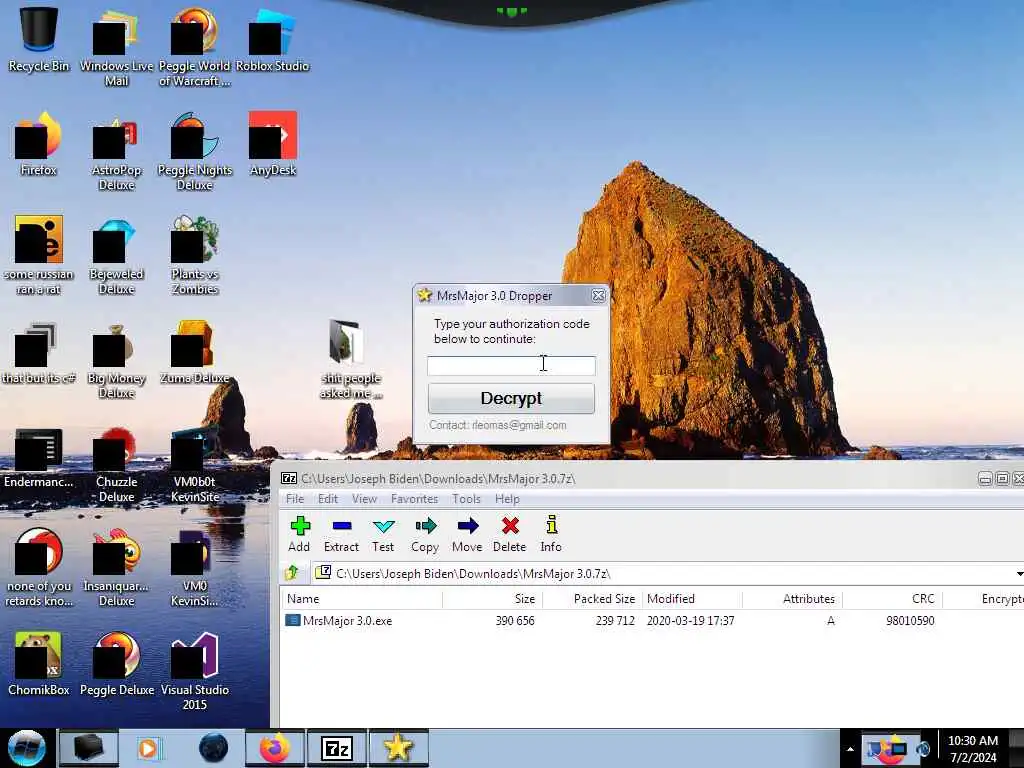
Task: Show hidden system tray icons
Action: click(x=850, y=749)
